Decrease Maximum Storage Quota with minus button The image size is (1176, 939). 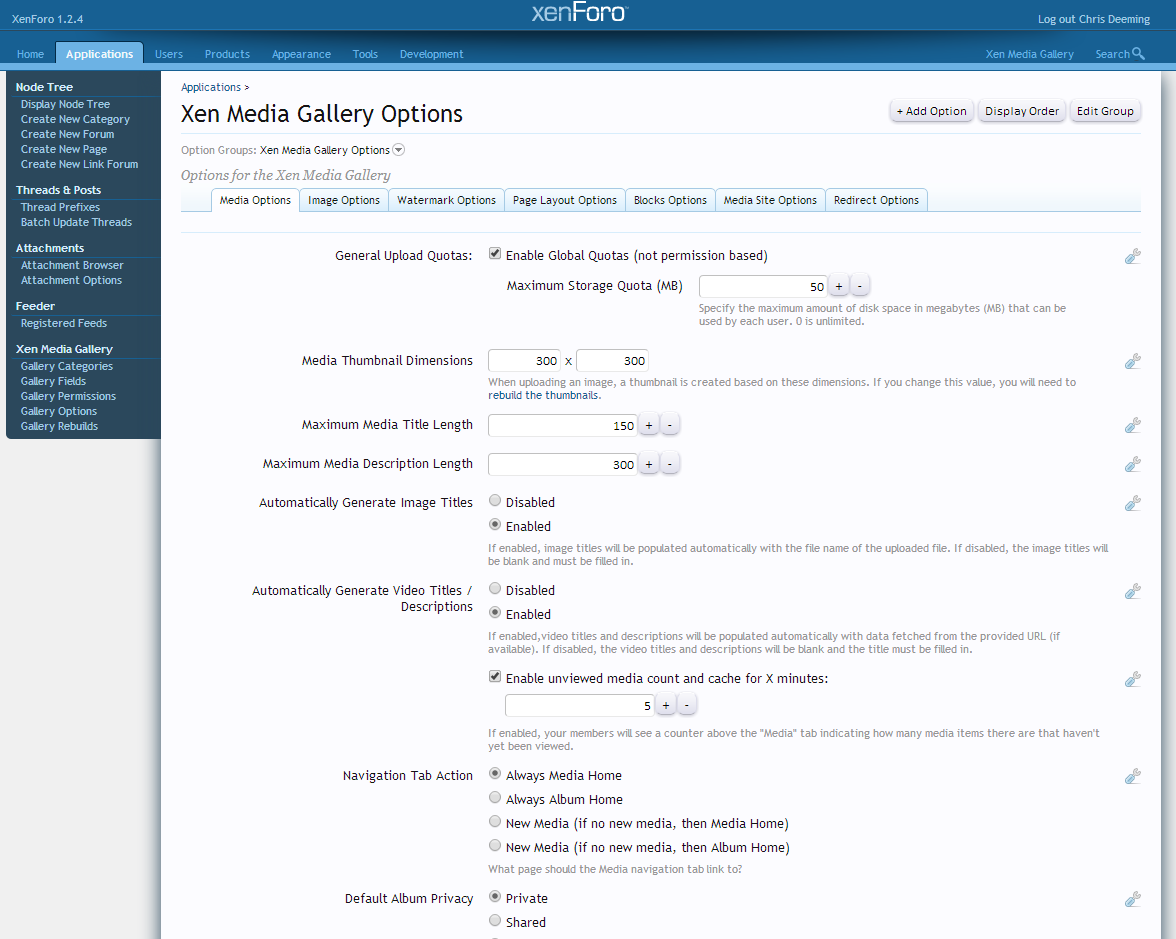click(x=860, y=286)
